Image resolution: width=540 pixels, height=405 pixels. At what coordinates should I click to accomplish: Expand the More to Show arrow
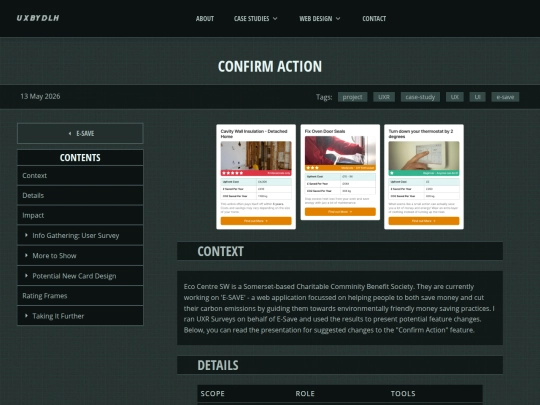26,256
